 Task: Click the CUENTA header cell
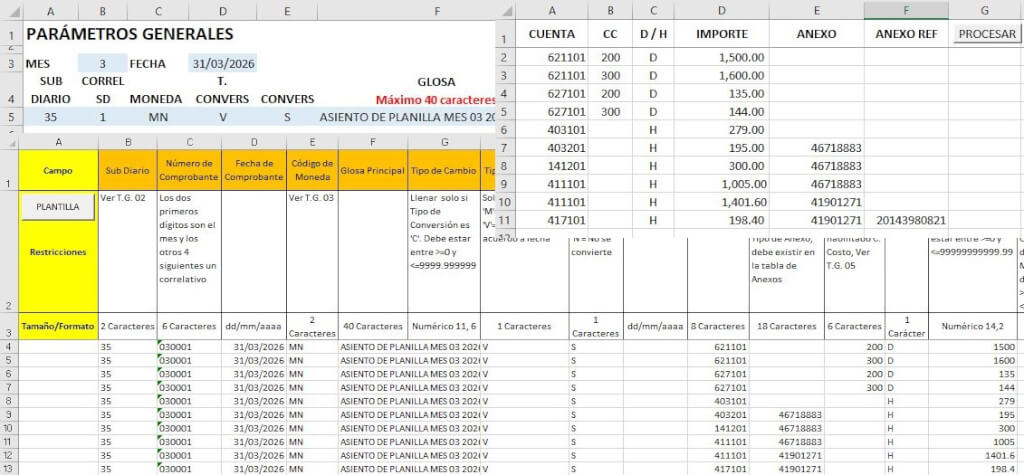coord(551,34)
